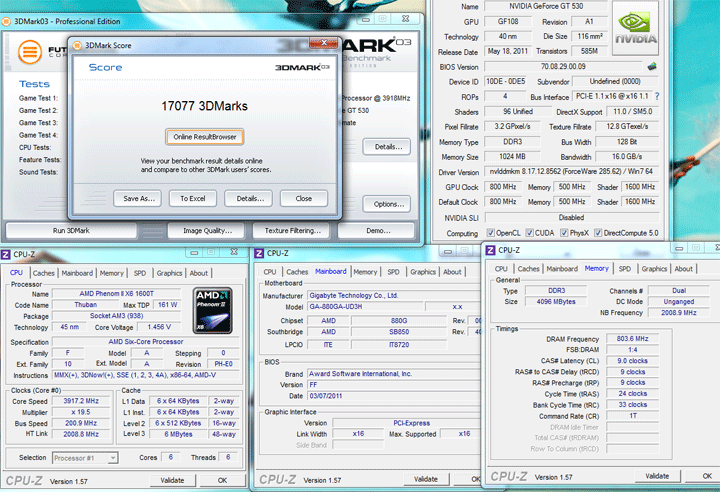Select SPD tab in the Memory CPU-Z window
Viewport: 720px width, 492px height.
624,269
